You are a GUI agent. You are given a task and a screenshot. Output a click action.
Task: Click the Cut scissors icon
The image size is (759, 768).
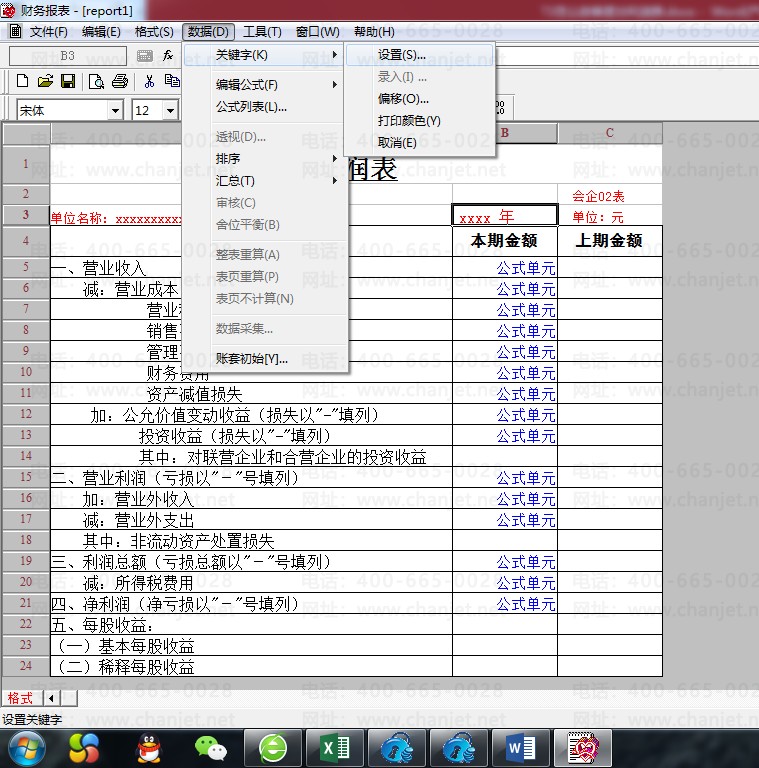(x=149, y=81)
